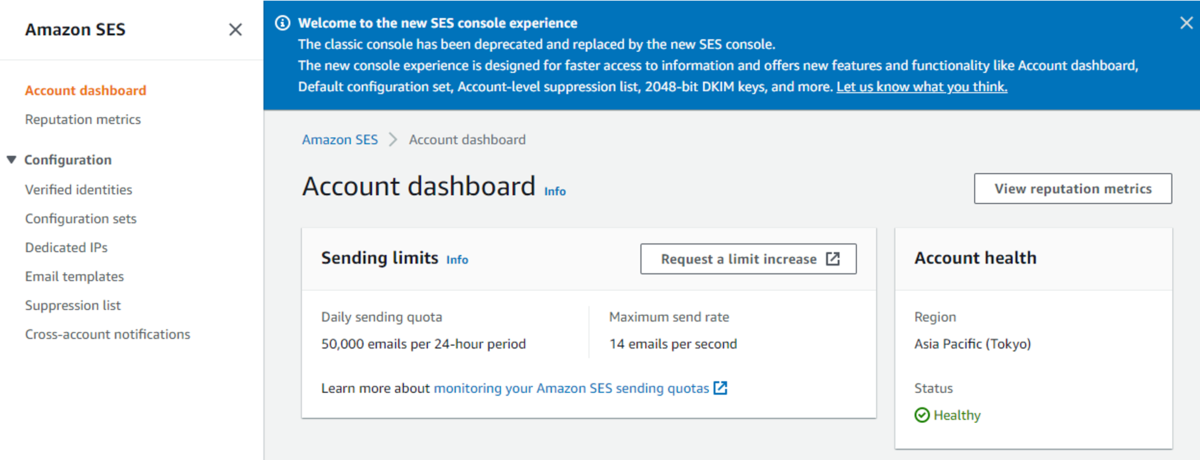The image size is (1200, 460).
Task: Click Maximum send rate label
Action: [x=669, y=317]
